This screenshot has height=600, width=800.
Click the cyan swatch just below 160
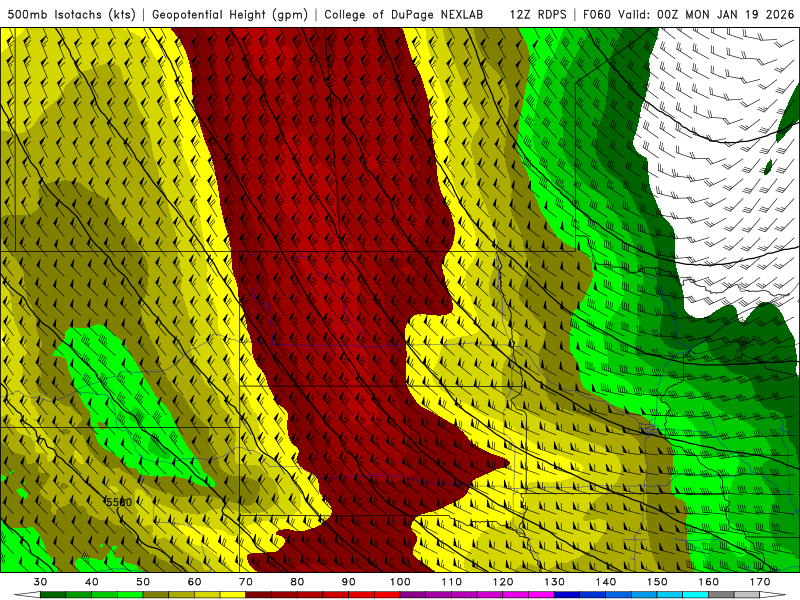click(x=695, y=595)
